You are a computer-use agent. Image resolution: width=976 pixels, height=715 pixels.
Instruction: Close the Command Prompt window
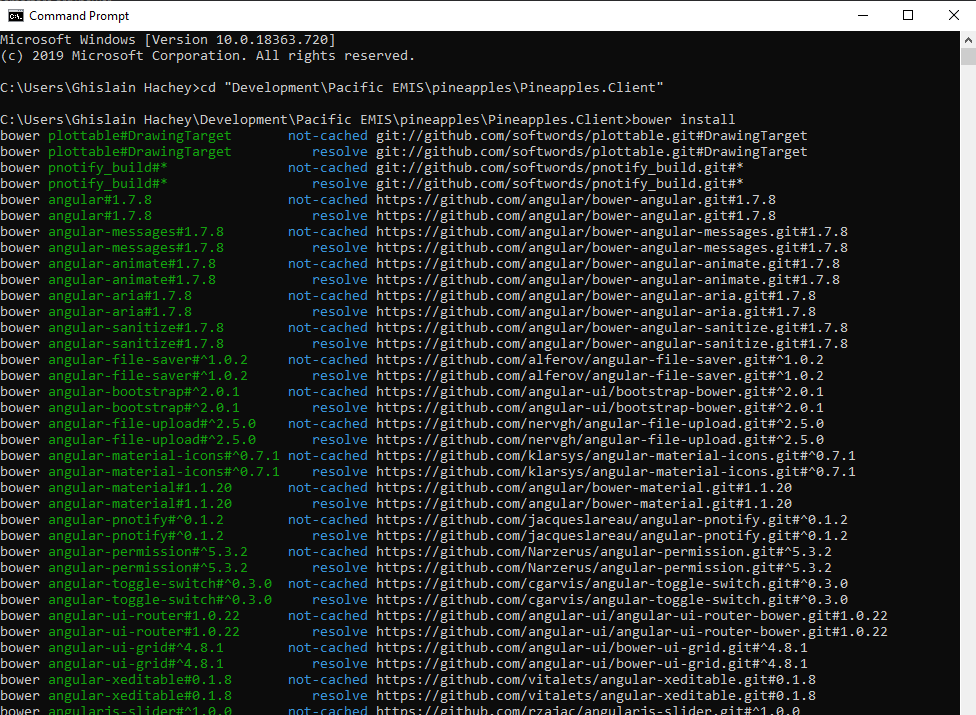[x=954, y=15]
